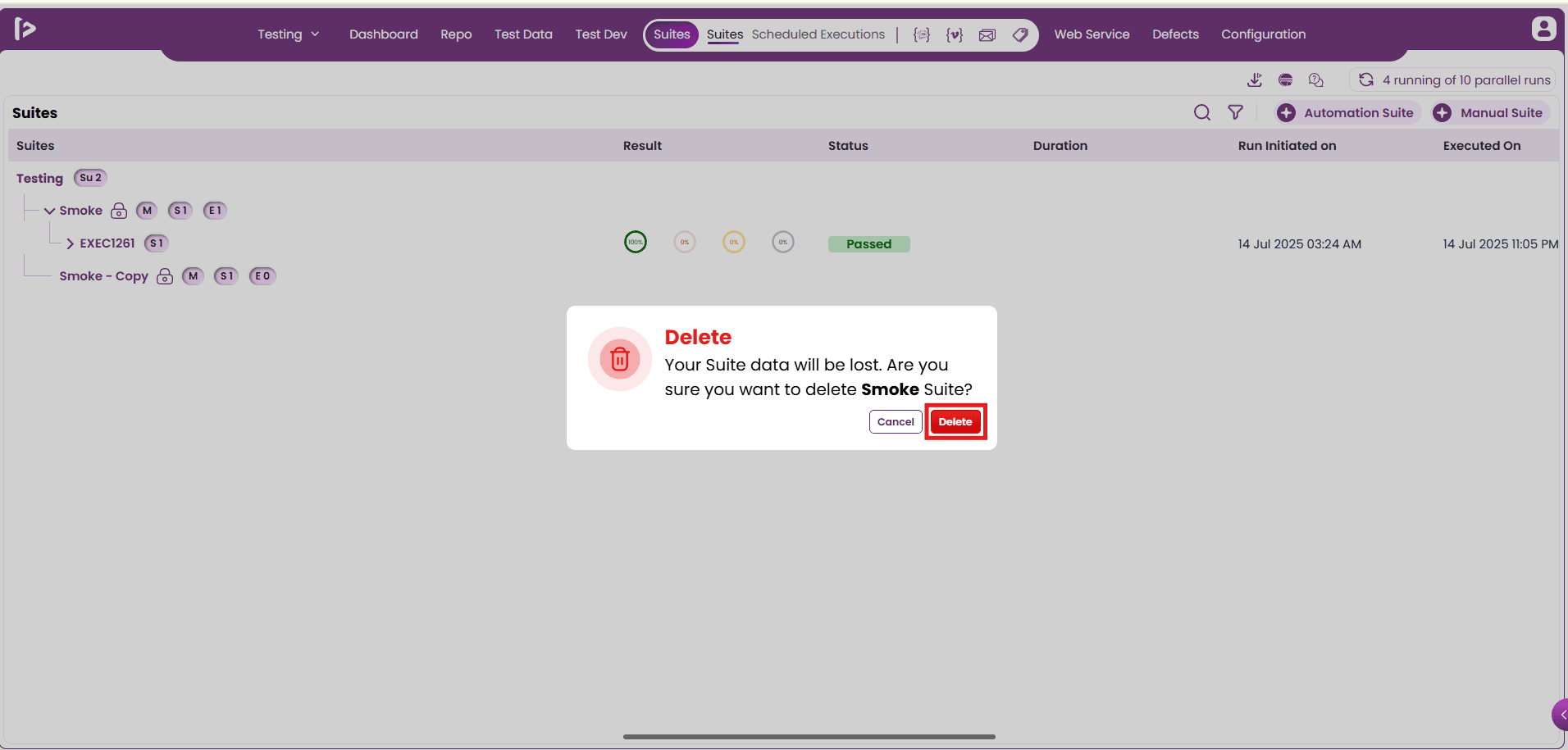This screenshot has width=1568, height=750.
Task: Click the lock icon beside Smoke - Copy
Action: [x=165, y=276]
